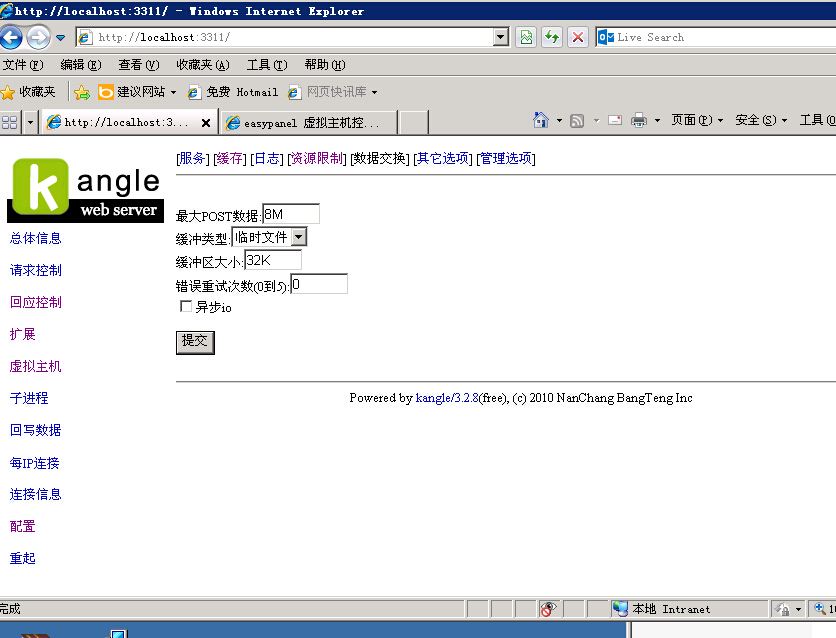
Task: Switch to easypanel 虚拟主机控 tab
Action: (x=308, y=123)
